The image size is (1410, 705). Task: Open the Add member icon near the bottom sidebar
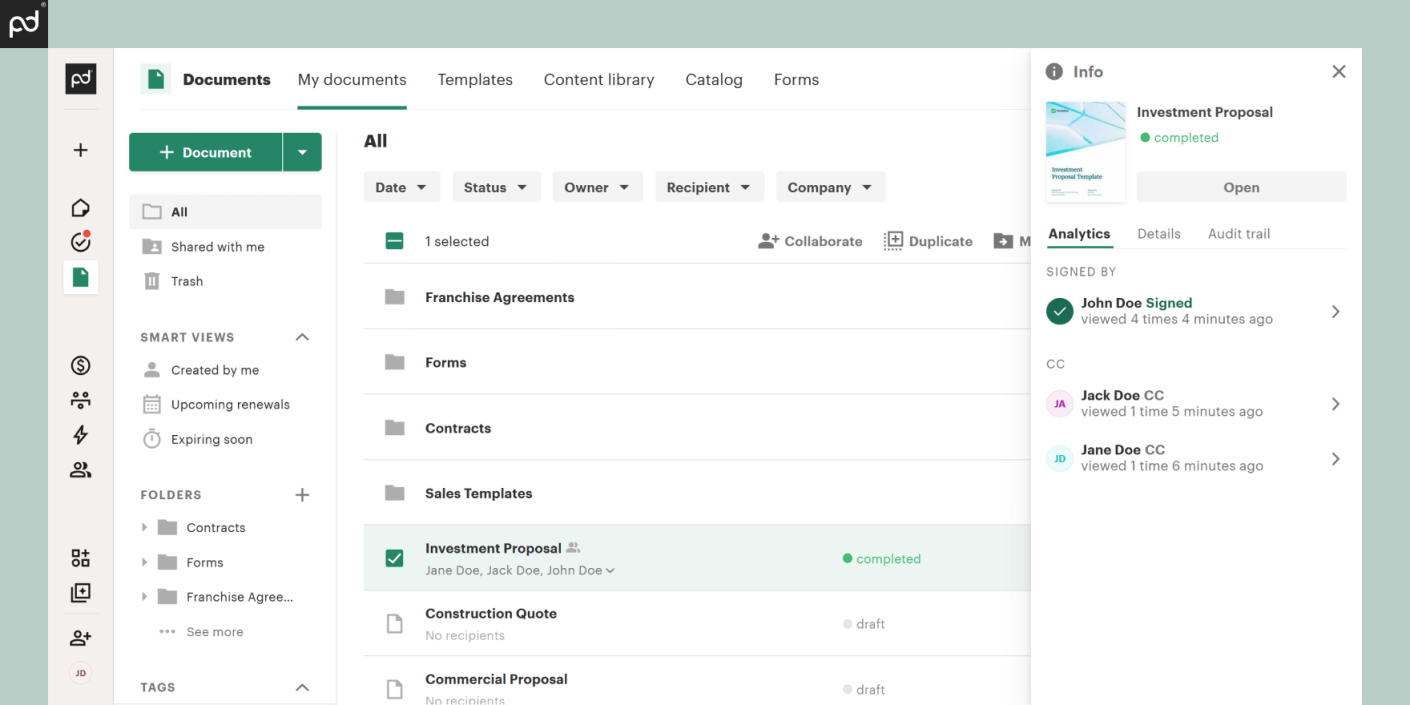[80, 637]
